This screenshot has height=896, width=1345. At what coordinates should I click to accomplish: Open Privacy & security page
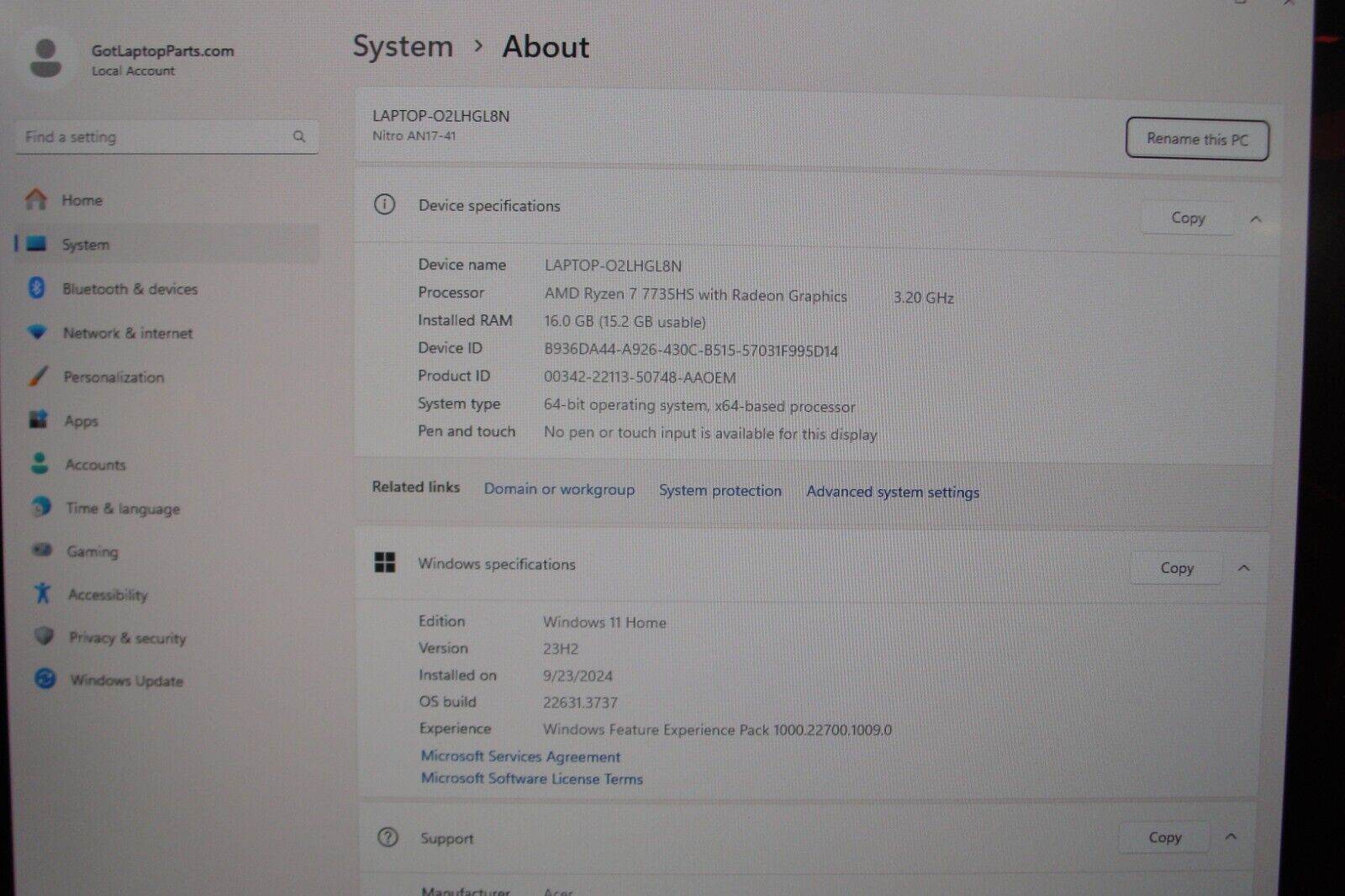click(127, 637)
